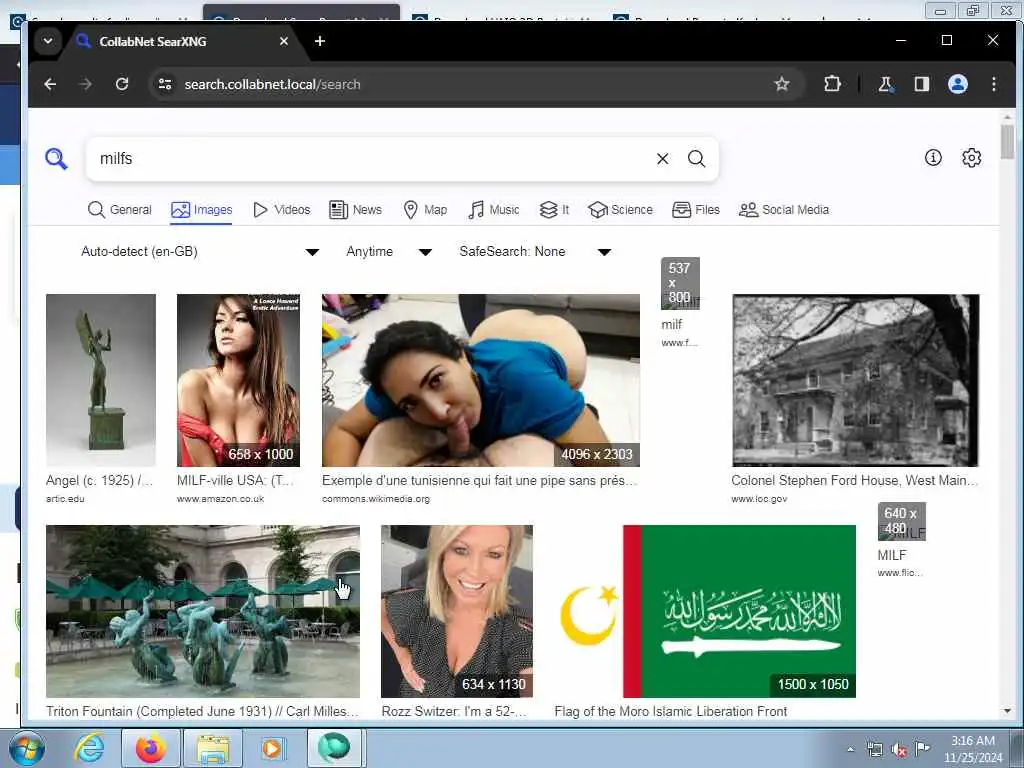Bookmark this page with the star icon
This screenshot has height=768, width=1024.
(782, 84)
